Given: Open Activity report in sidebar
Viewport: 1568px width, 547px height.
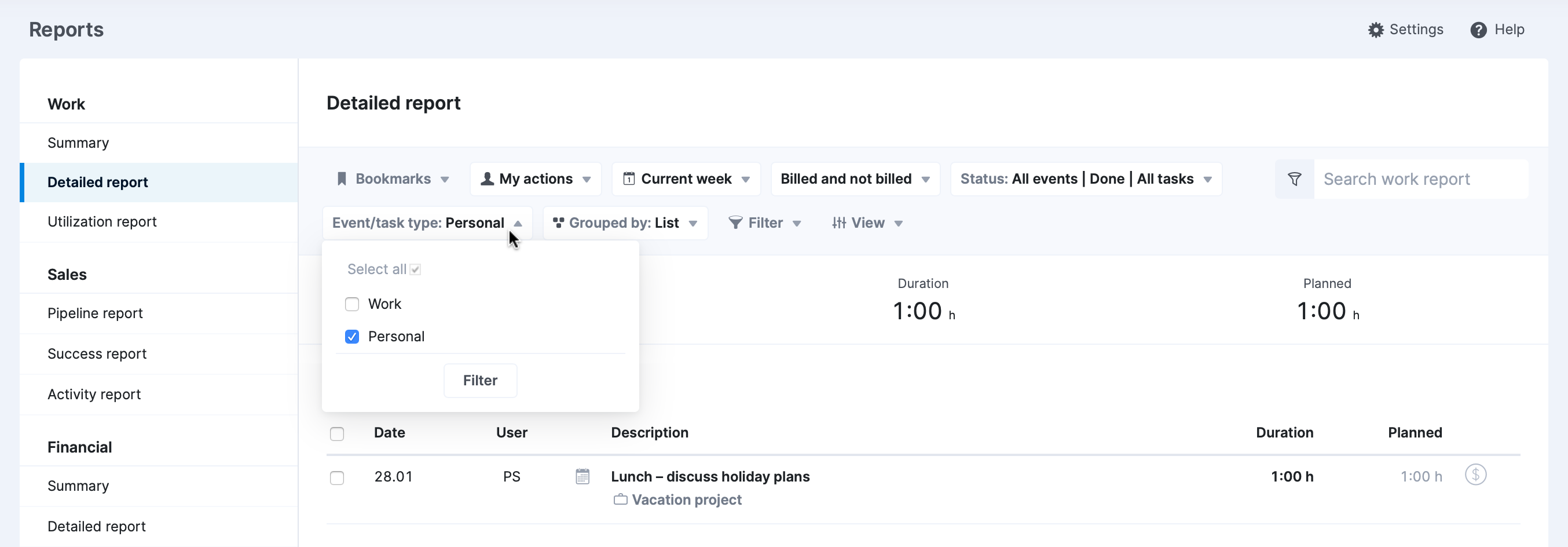Looking at the screenshot, I should (158, 394).
